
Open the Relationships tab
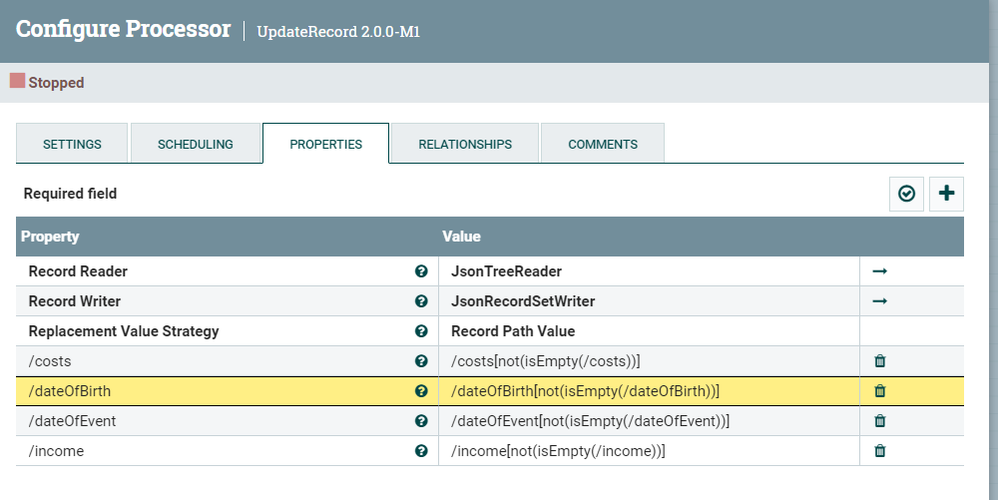[x=465, y=144]
